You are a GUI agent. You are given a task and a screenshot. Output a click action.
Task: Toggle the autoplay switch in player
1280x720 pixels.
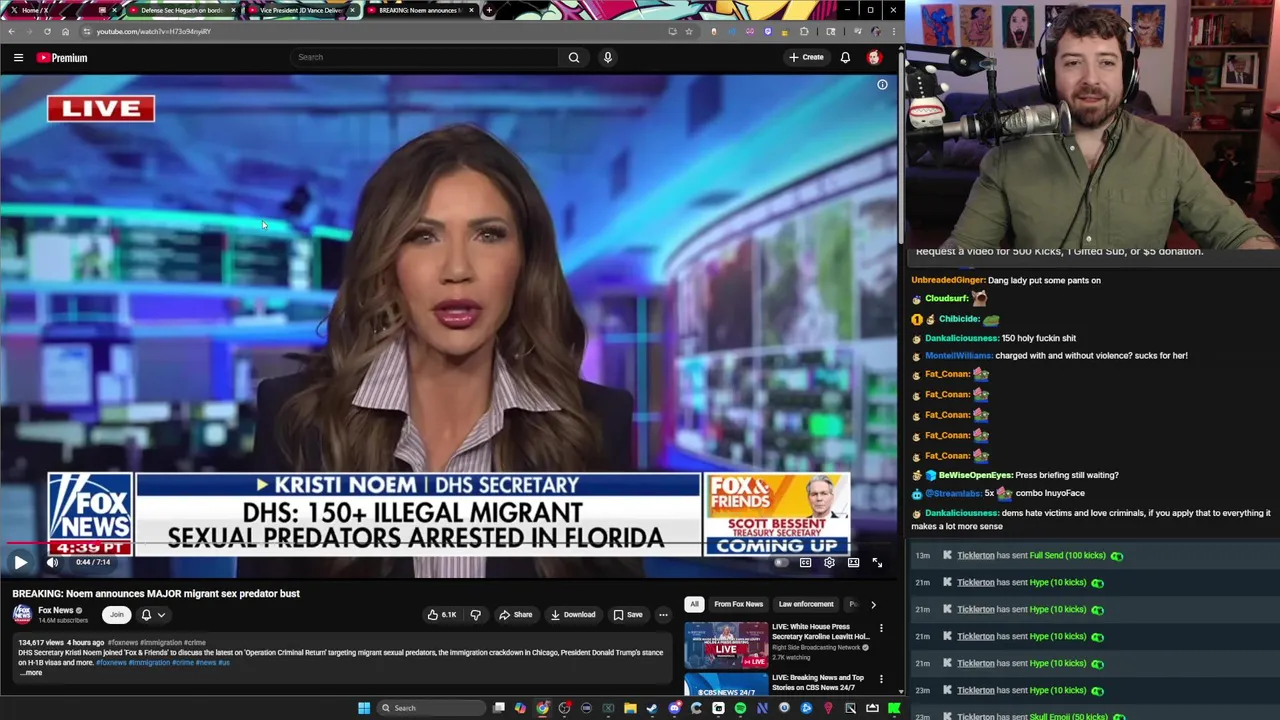(x=781, y=563)
